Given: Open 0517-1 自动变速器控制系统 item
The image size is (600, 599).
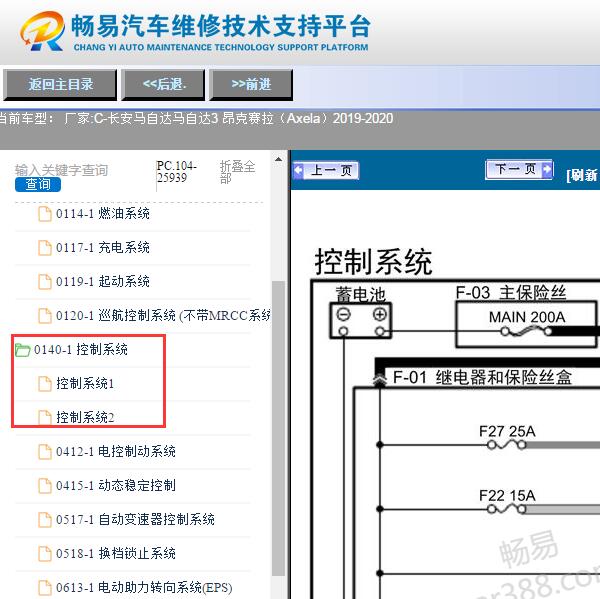Looking at the screenshot, I should point(135,520).
